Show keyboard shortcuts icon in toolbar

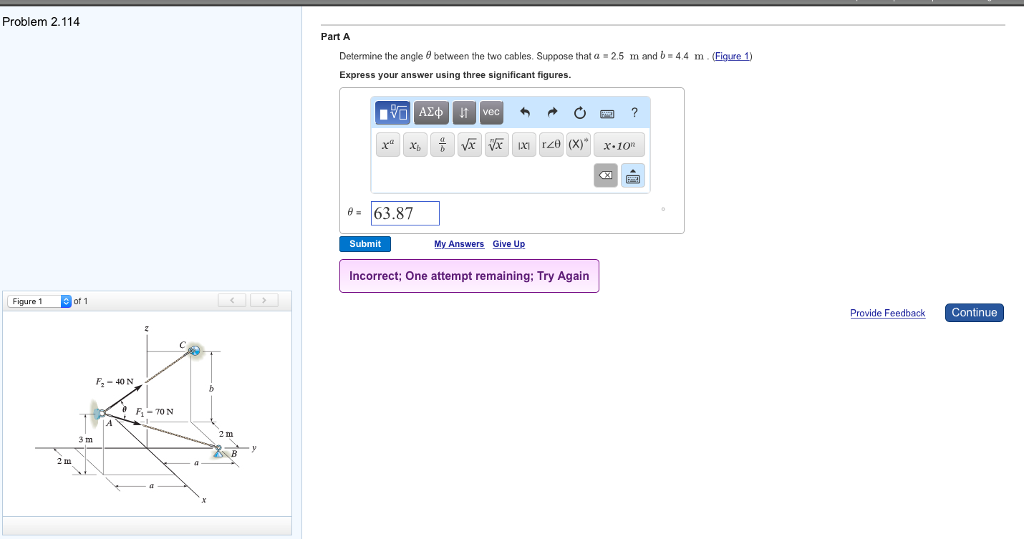pyautogui.click(x=607, y=114)
